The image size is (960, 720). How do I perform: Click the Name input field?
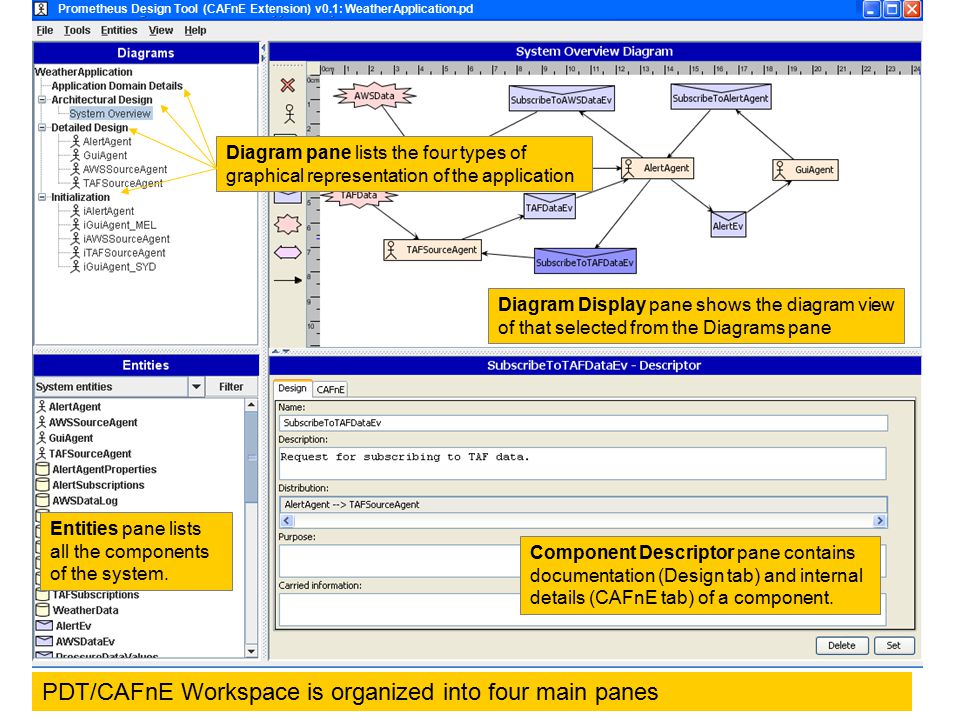(583, 423)
